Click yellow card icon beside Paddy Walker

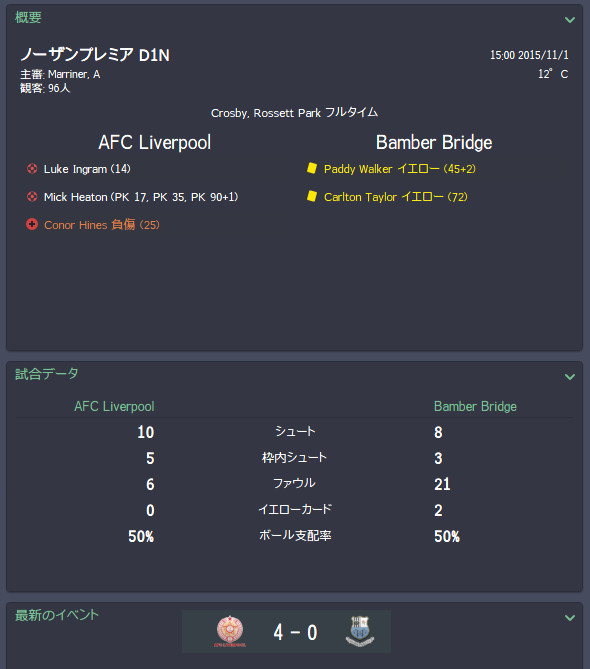(x=312, y=168)
